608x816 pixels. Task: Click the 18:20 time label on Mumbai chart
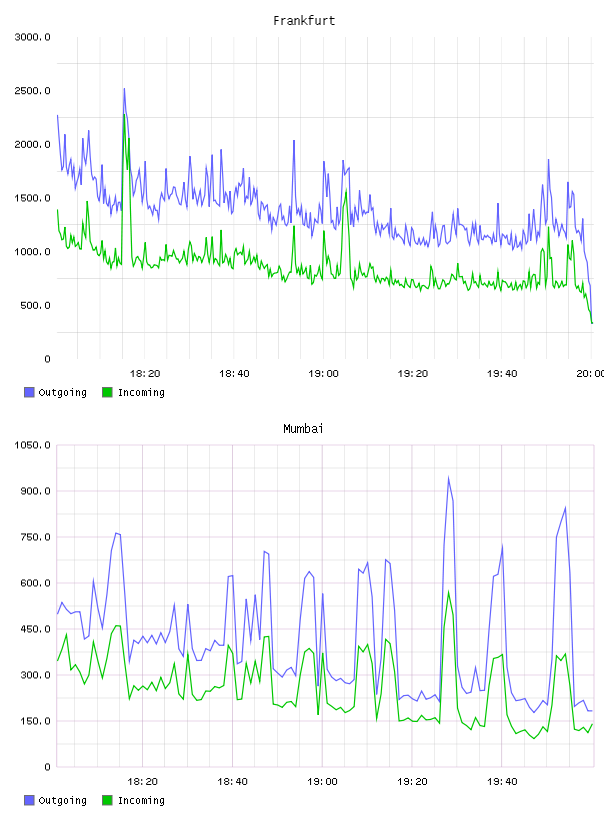[142, 782]
